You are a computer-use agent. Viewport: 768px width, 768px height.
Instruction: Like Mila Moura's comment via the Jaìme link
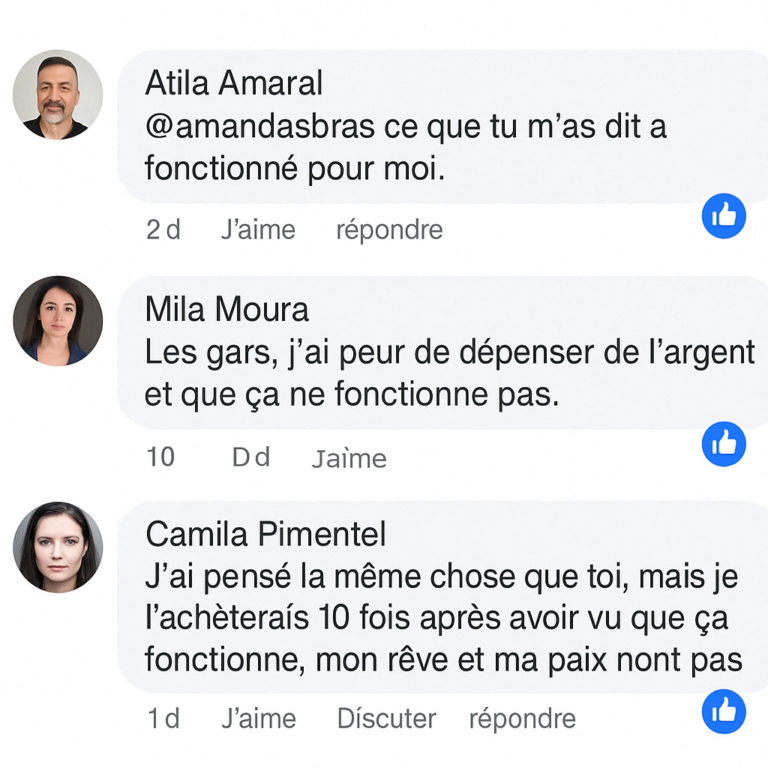(349, 458)
